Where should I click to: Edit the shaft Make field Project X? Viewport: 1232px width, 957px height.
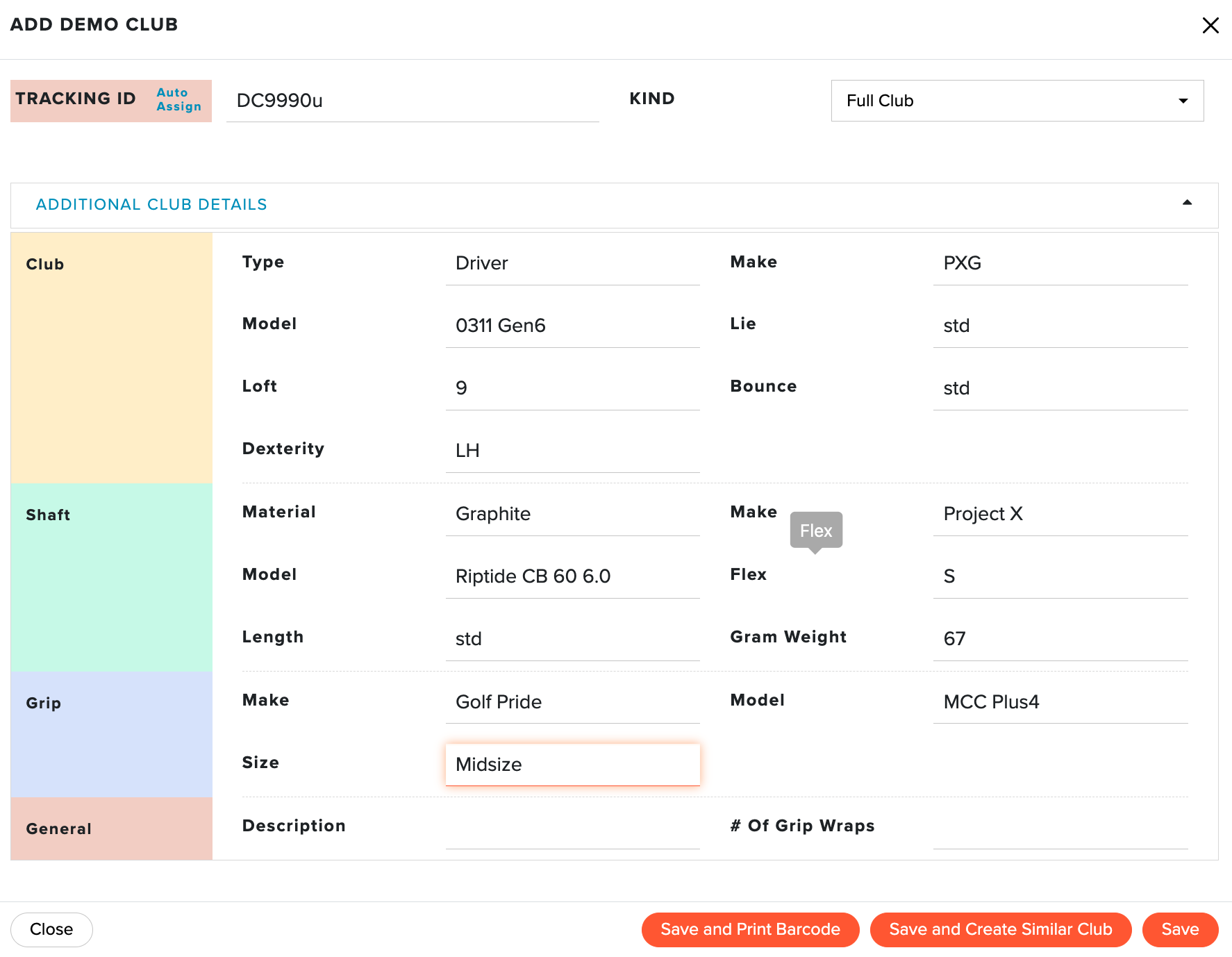point(1060,514)
